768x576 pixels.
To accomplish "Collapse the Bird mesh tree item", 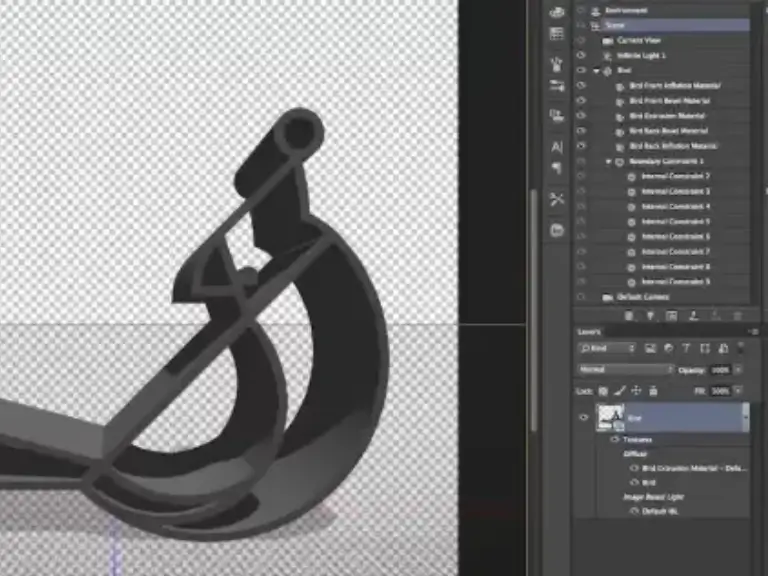I will 597,71.
